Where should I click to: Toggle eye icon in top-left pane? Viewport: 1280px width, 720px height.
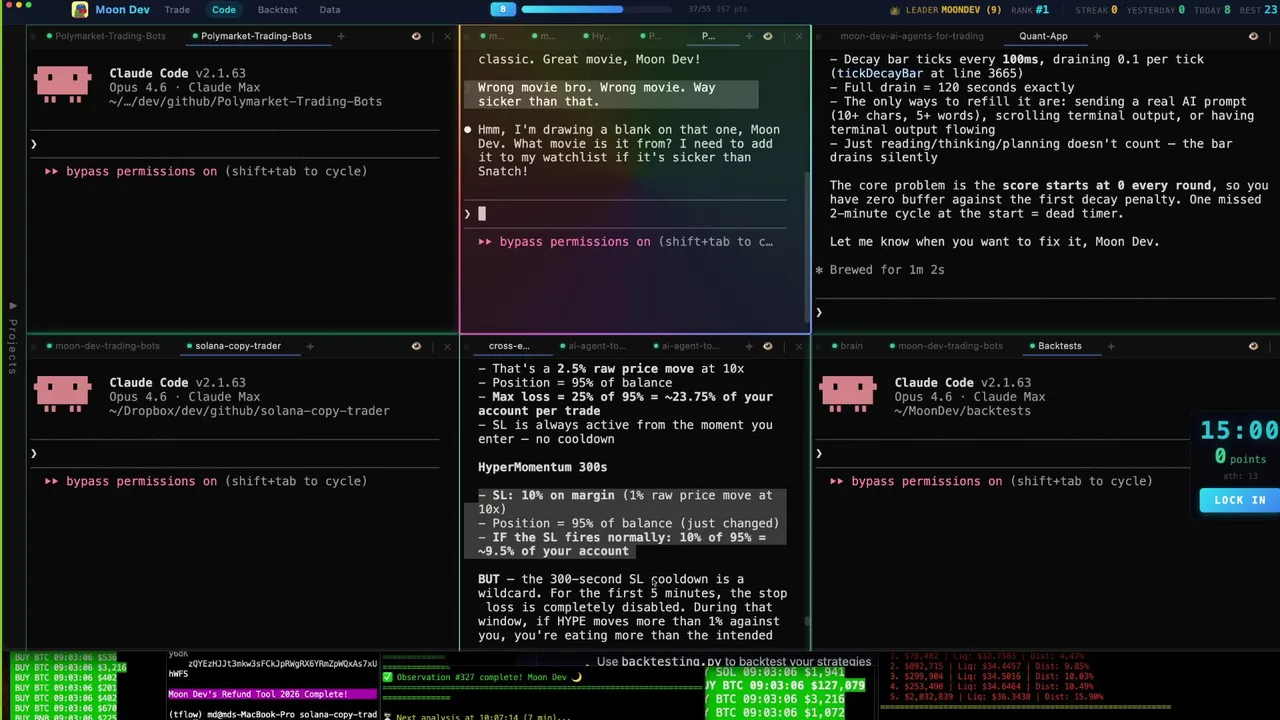tap(416, 36)
